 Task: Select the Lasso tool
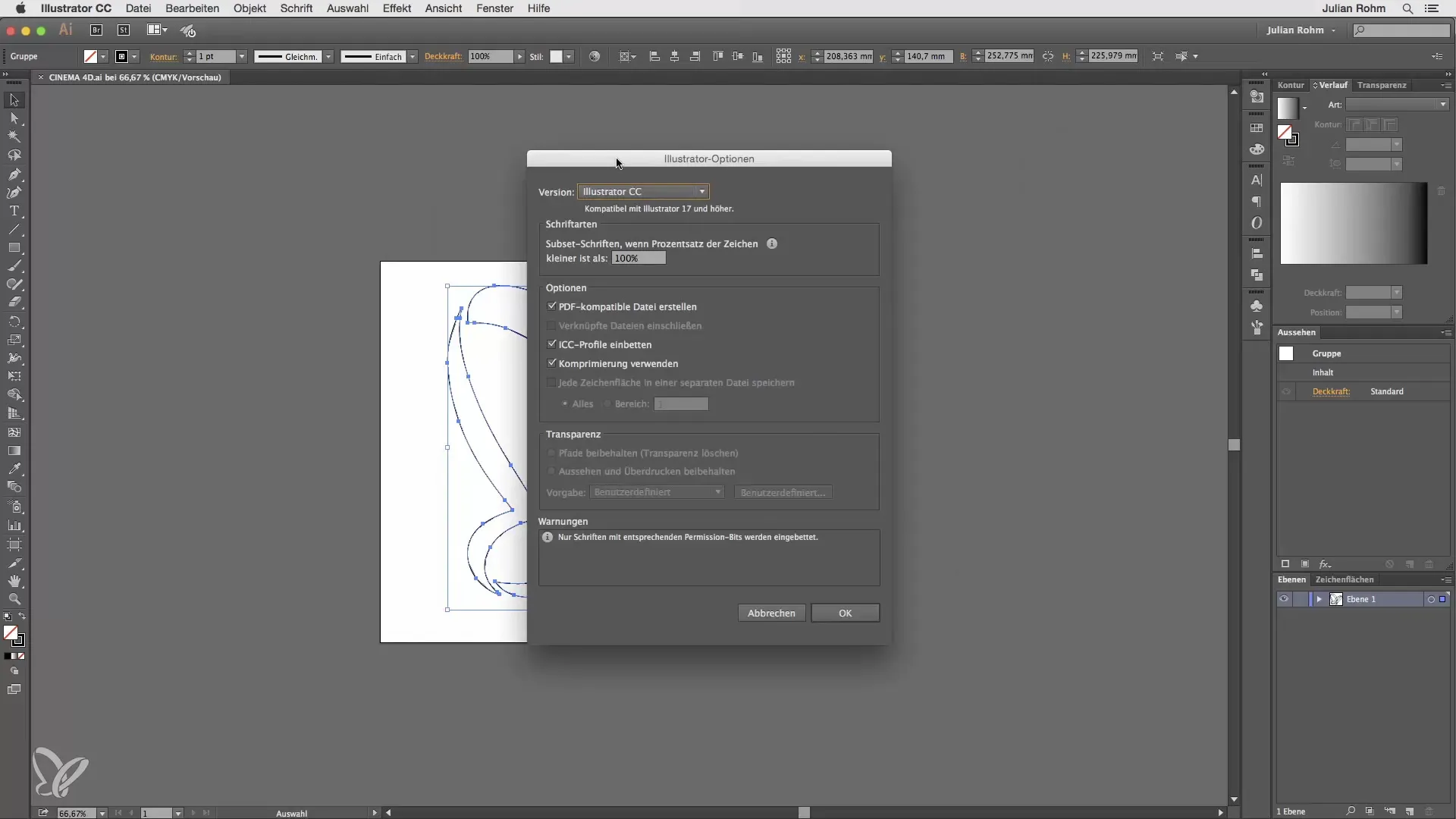click(x=14, y=155)
